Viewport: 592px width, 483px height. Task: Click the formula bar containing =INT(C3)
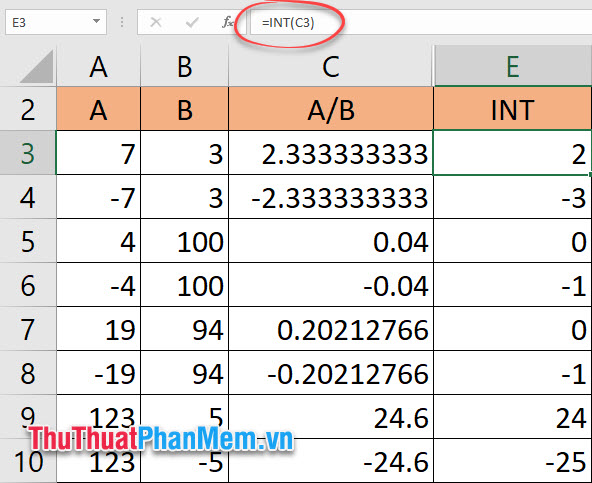421,22
